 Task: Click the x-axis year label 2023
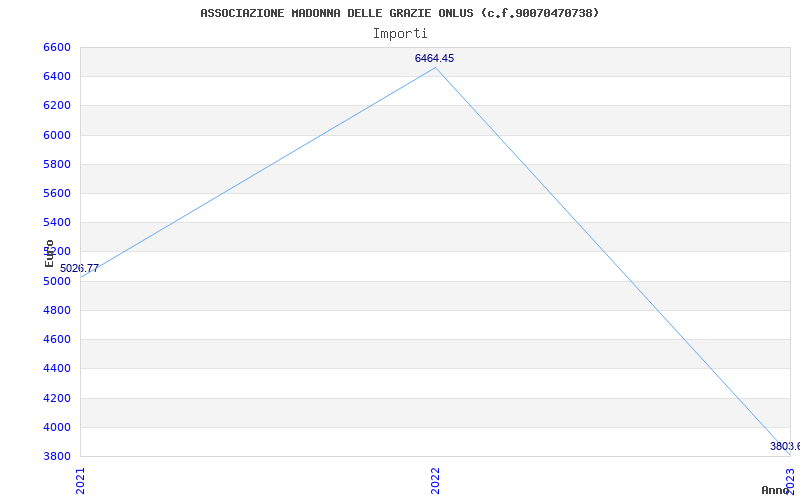tap(790, 481)
